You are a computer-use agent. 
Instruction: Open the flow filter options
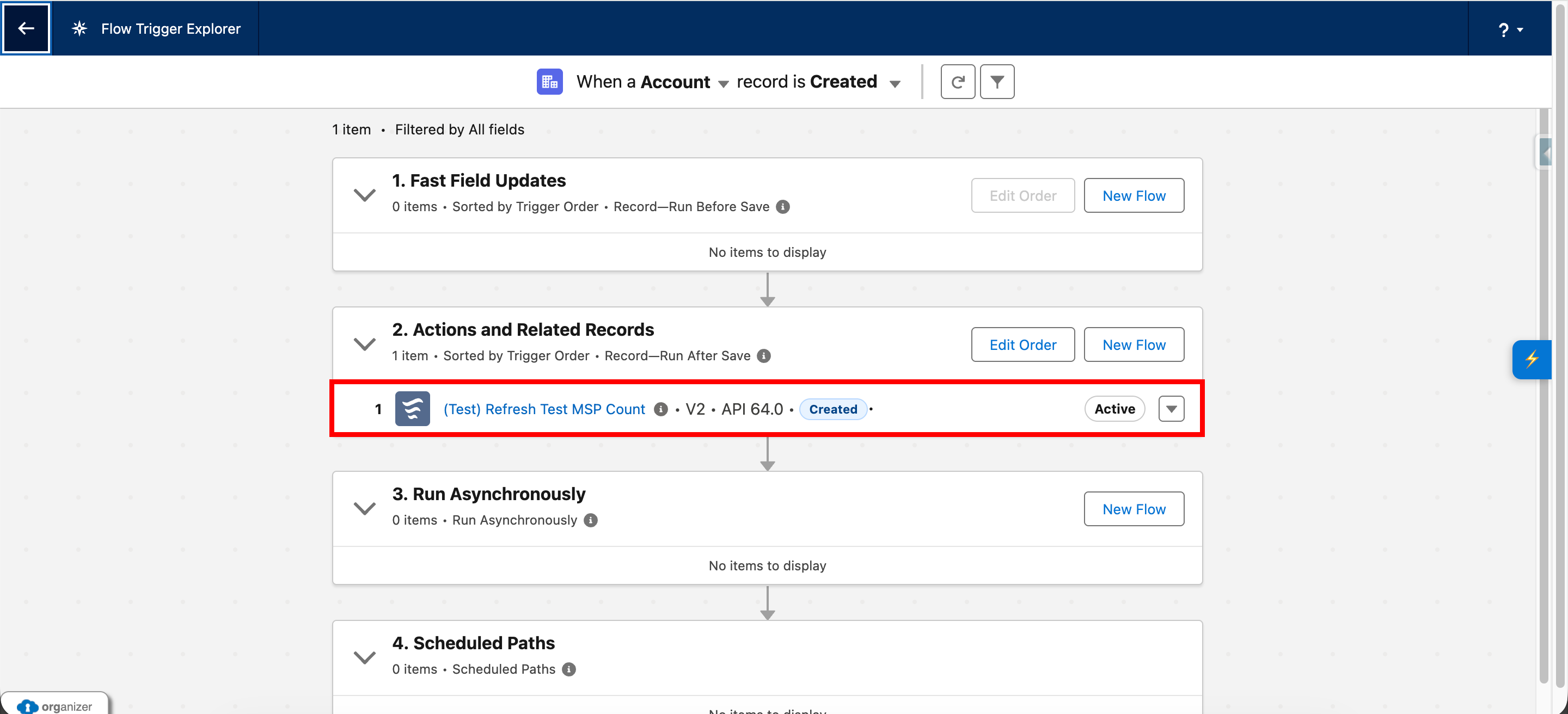pos(996,81)
